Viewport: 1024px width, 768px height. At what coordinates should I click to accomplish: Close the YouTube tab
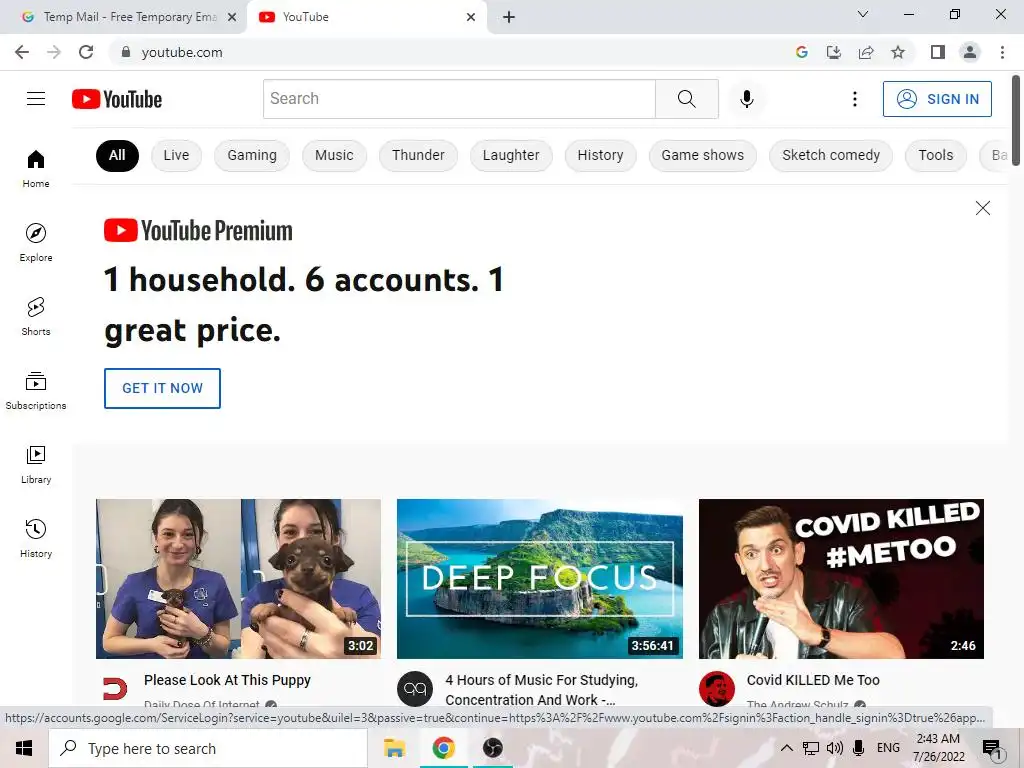tap(471, 17)
